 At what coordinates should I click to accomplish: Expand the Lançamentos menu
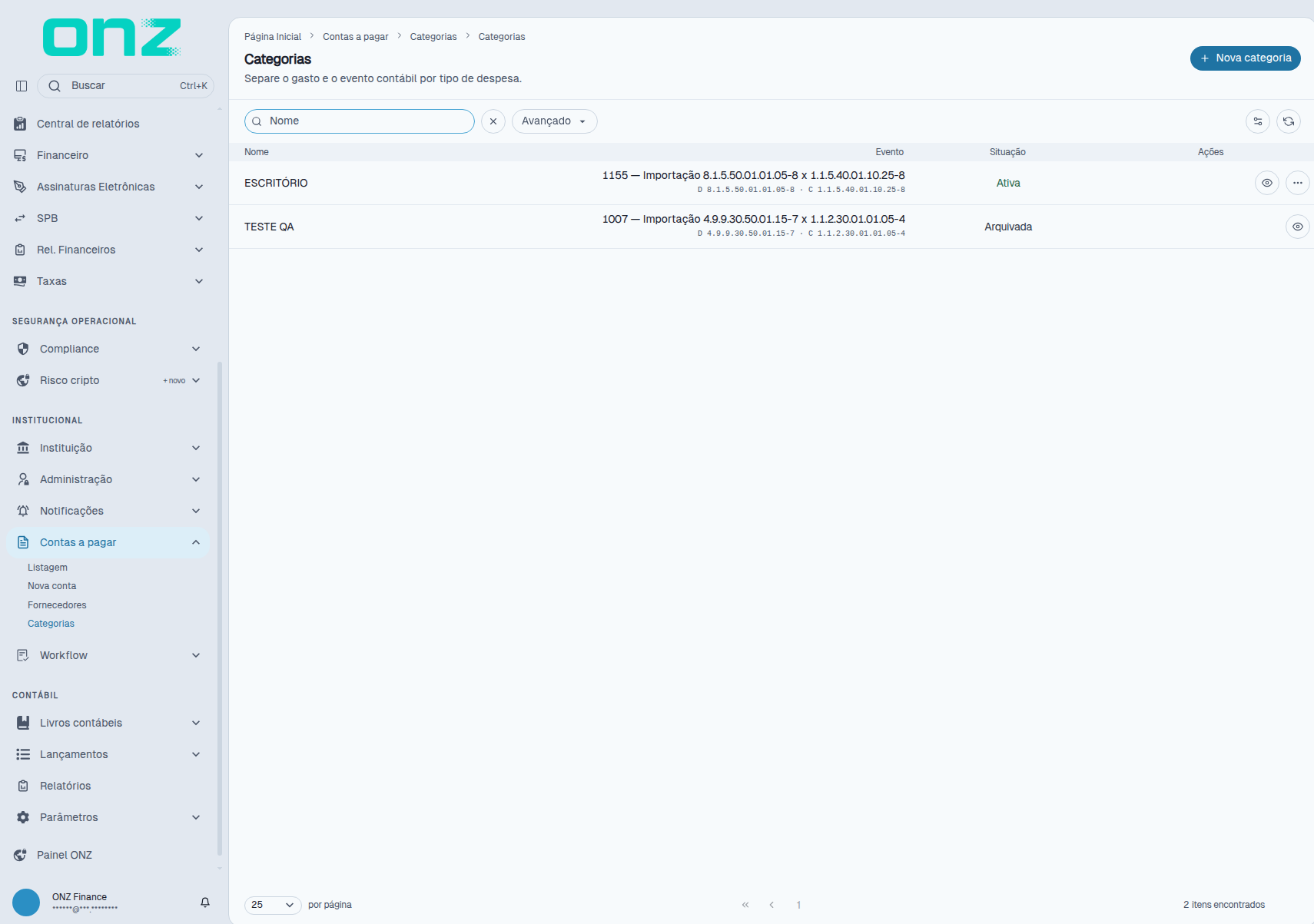[108, 754]
